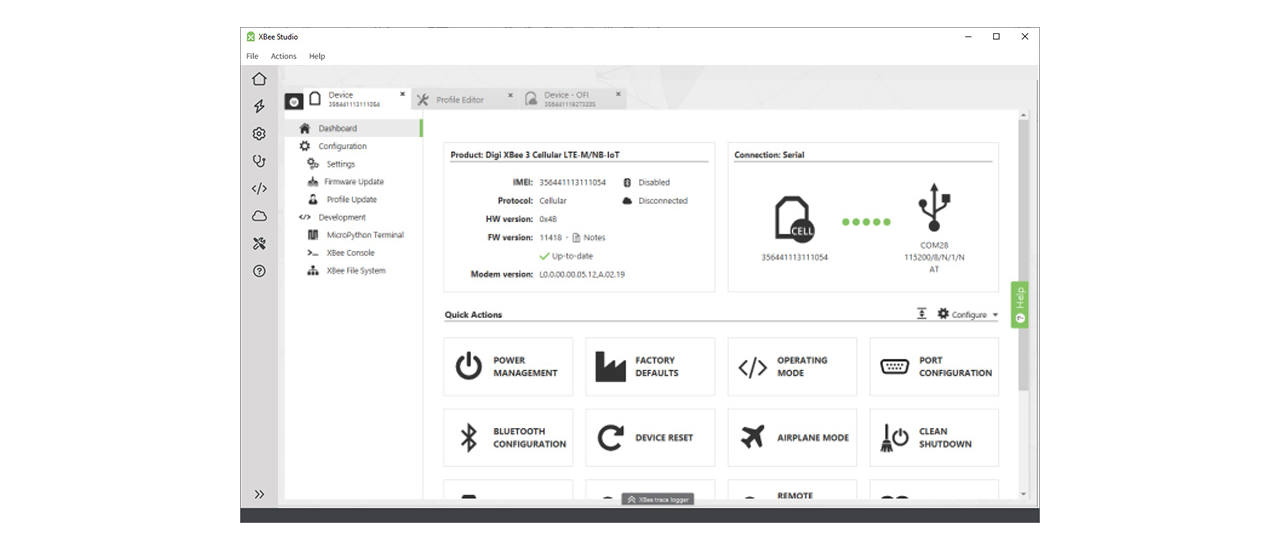1280x550 pixels.
Task: Select XBee Console in the tree
Action: click(350, 253)
